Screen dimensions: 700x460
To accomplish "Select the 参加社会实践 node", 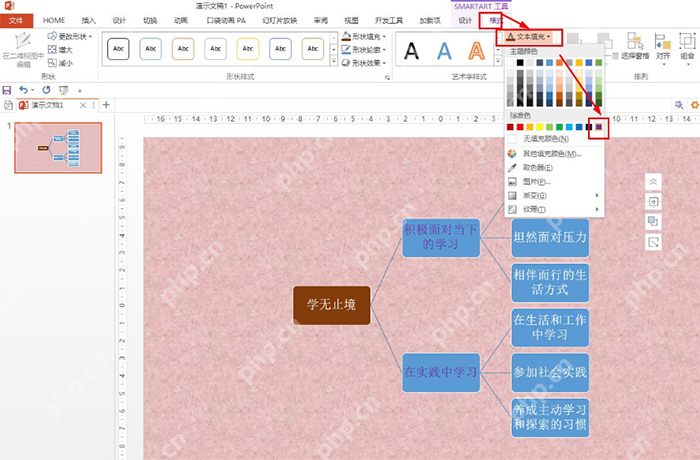I will click(x=550, y=372).
